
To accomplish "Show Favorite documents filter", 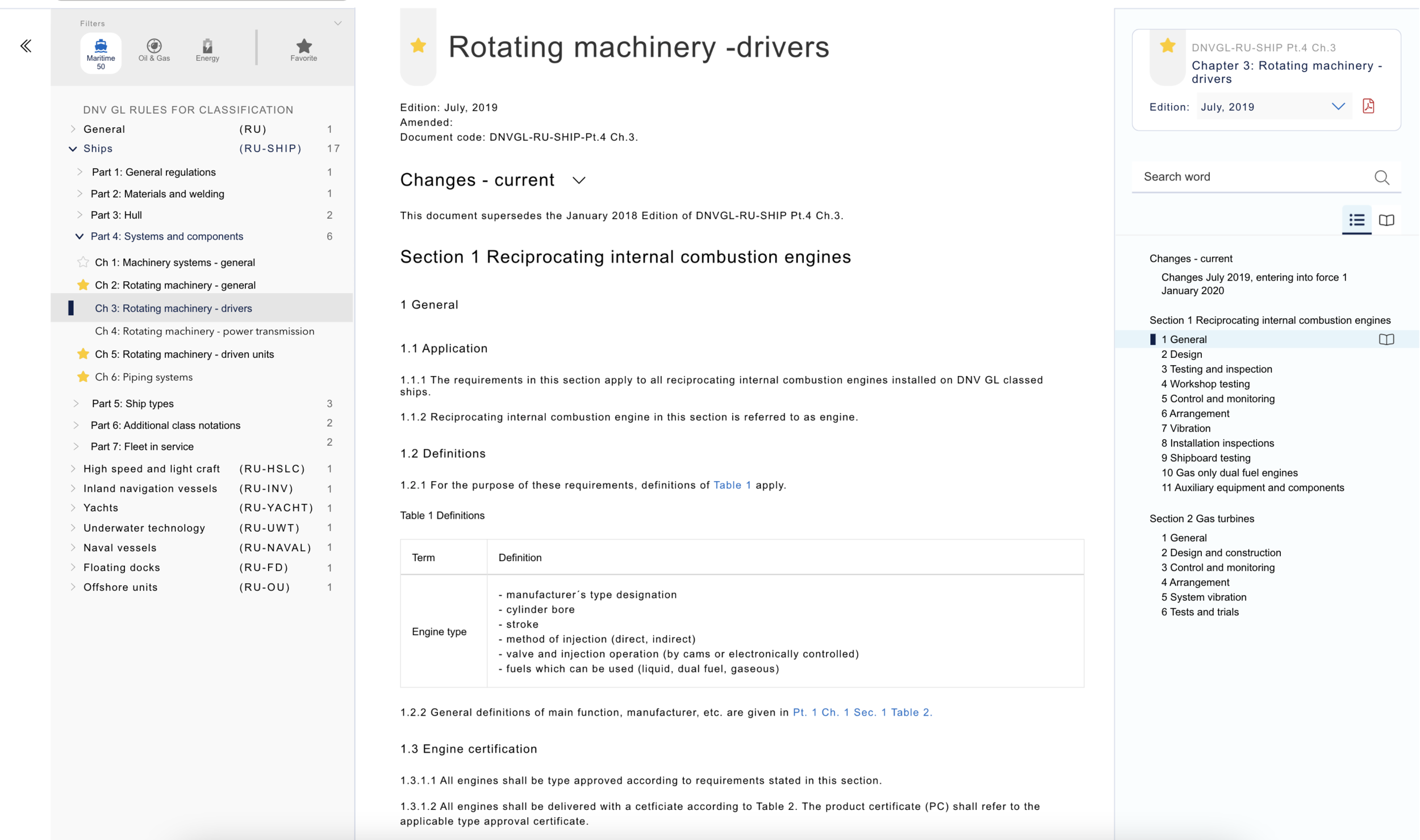I will (x=304, y=50).
